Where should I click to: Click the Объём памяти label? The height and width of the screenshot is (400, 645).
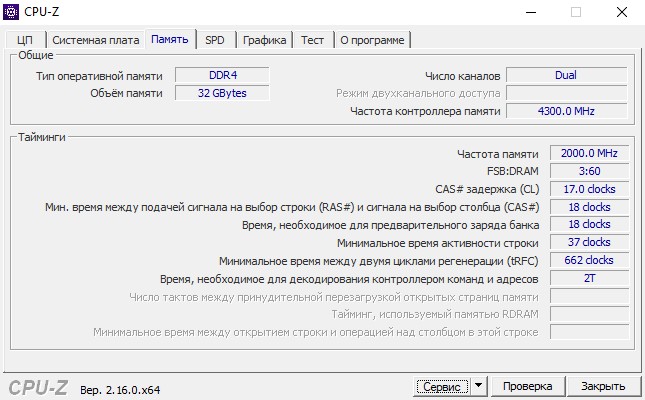(126, 93)
